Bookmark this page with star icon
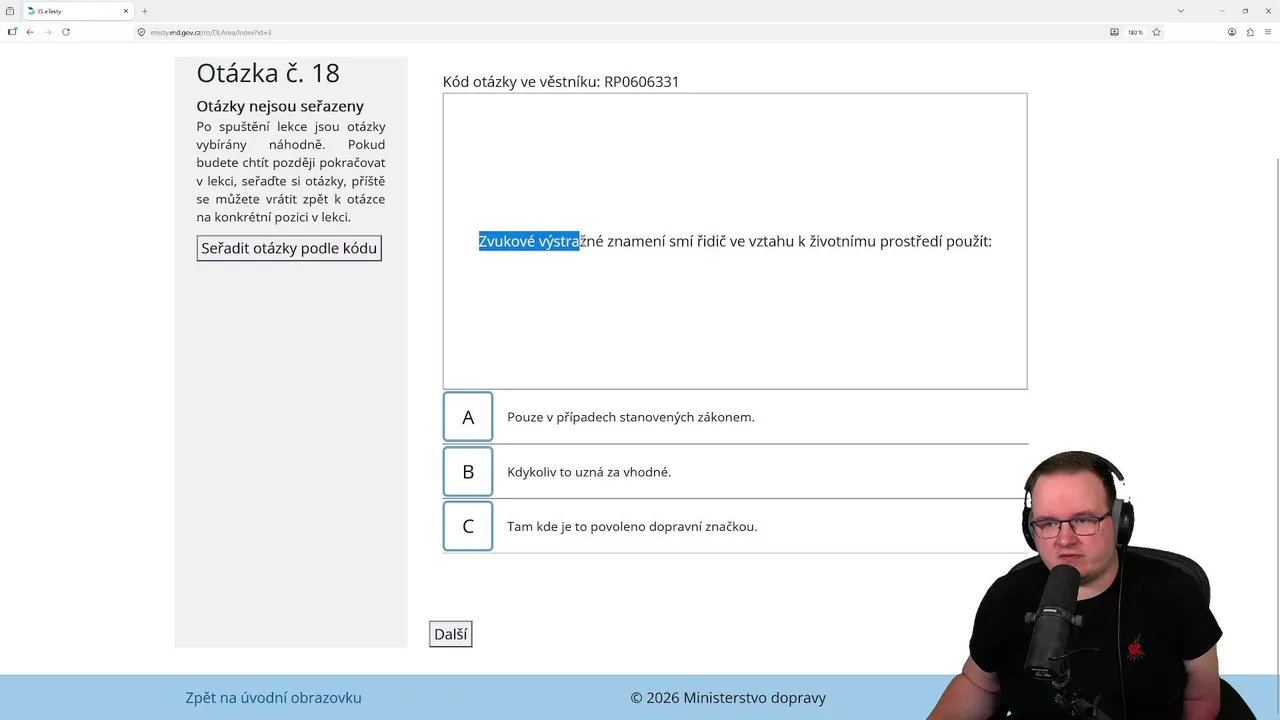This screenshot has width=1280, height=720. 1156,32
